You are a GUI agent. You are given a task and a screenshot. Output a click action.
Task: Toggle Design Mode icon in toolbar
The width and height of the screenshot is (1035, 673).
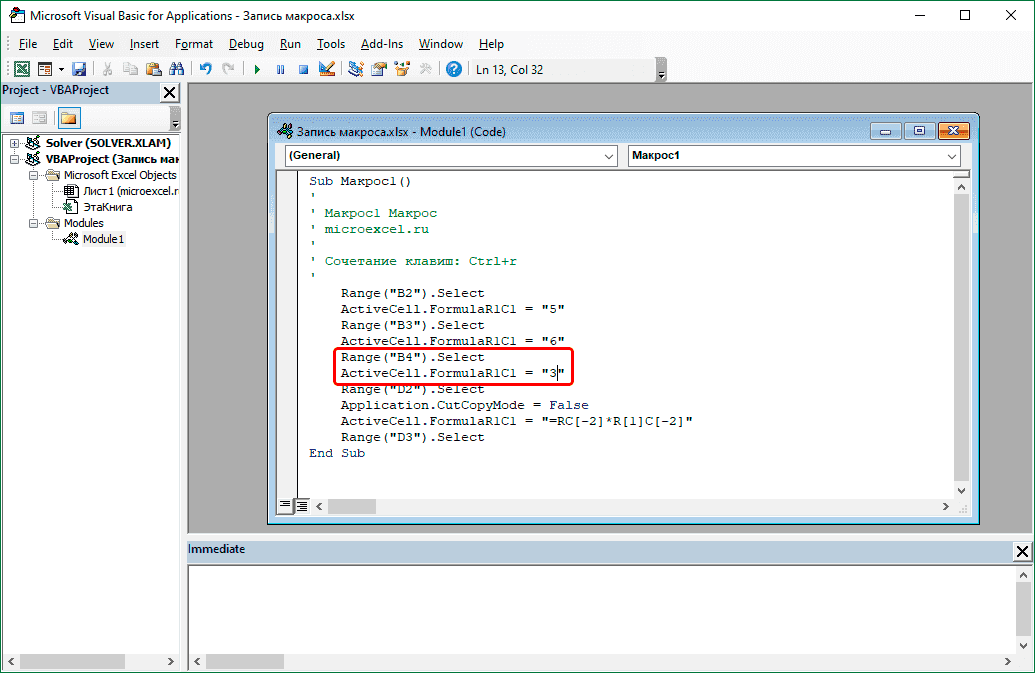(x=326, y=69)
